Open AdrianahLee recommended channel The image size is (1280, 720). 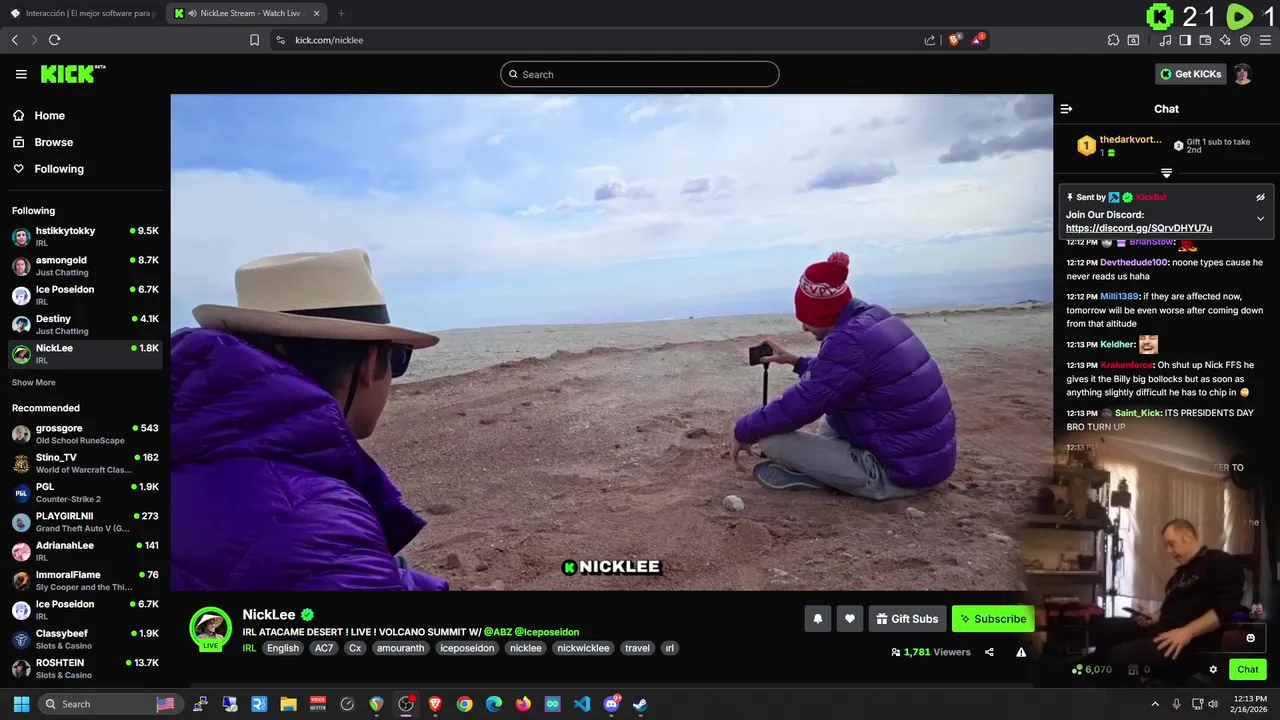tap(85, 551)
